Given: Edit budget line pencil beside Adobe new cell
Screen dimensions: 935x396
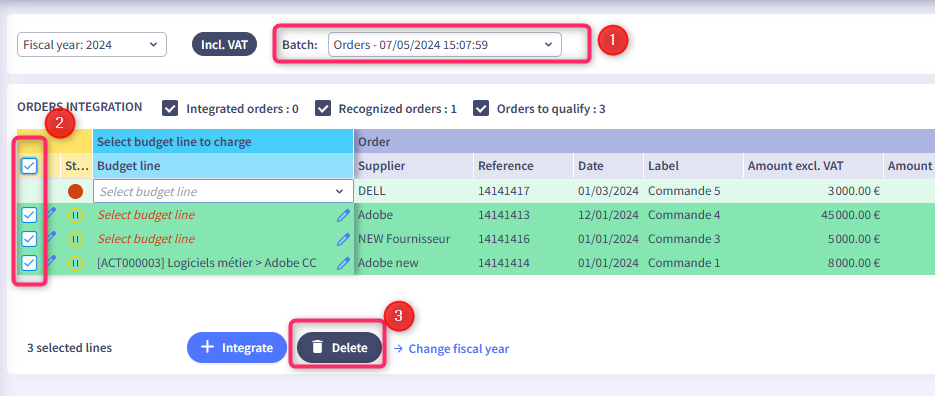Looking at the screenshot, I should [x=343, y=263].
